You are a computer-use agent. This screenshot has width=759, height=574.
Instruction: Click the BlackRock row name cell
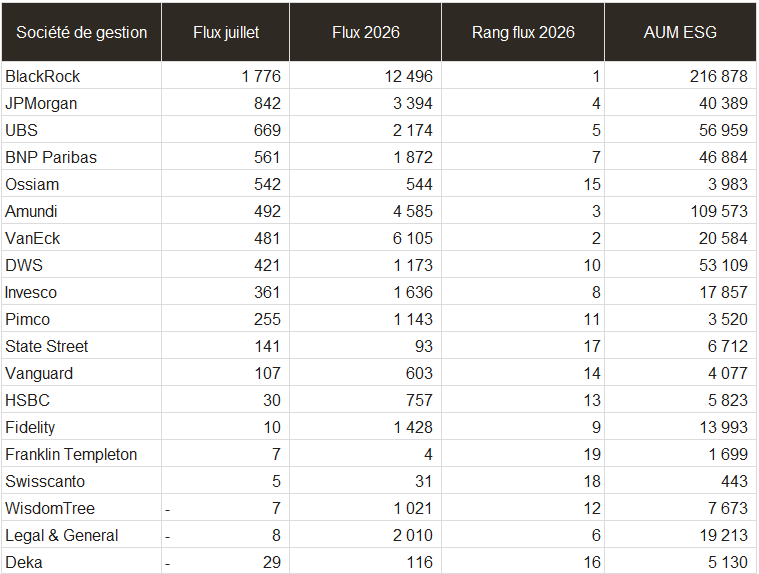[x=81, y=76]
